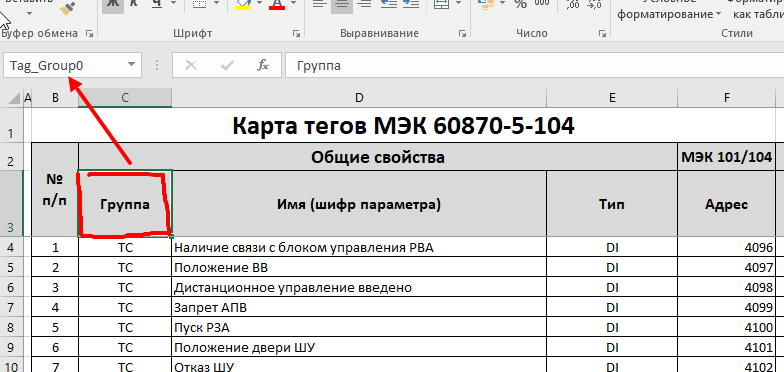
Task: Open the Clipboard (Буфер обмена) dialog launcher
Action: click(90, 34)
